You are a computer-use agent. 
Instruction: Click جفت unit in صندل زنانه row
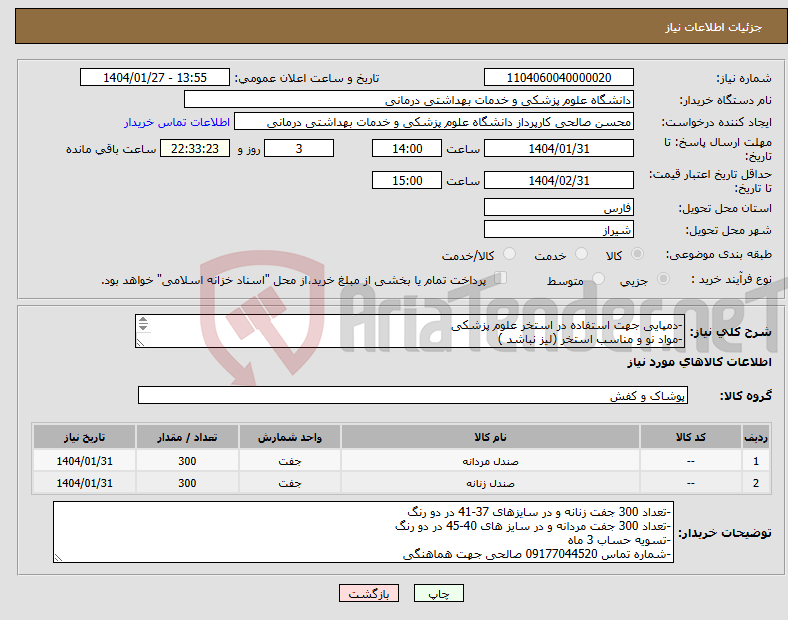coord(289,483)
